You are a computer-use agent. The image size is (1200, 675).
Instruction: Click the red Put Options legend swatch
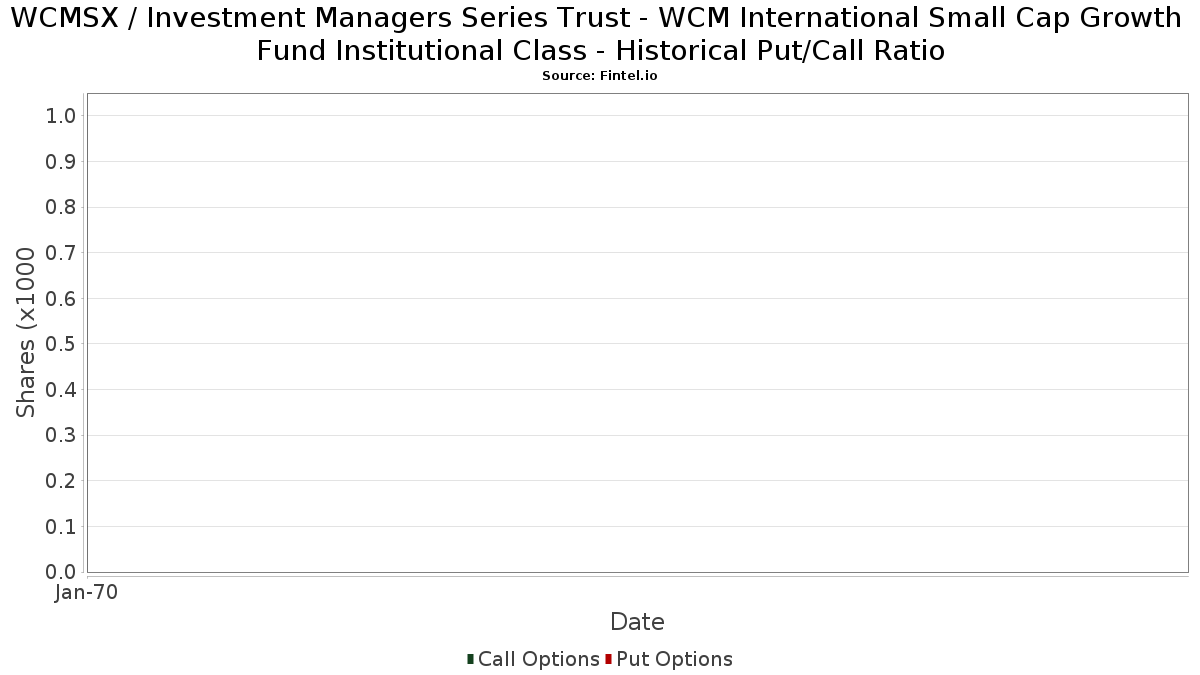(608, 659)
